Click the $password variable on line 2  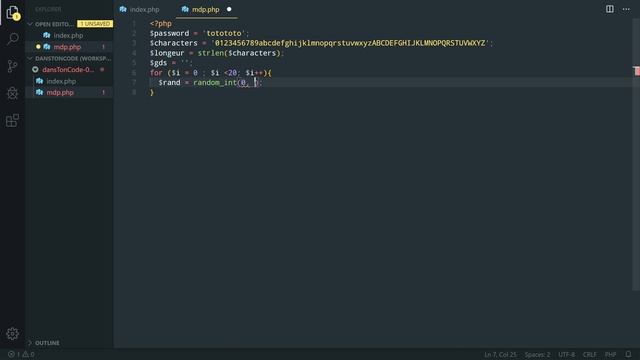tap(169, 33)
